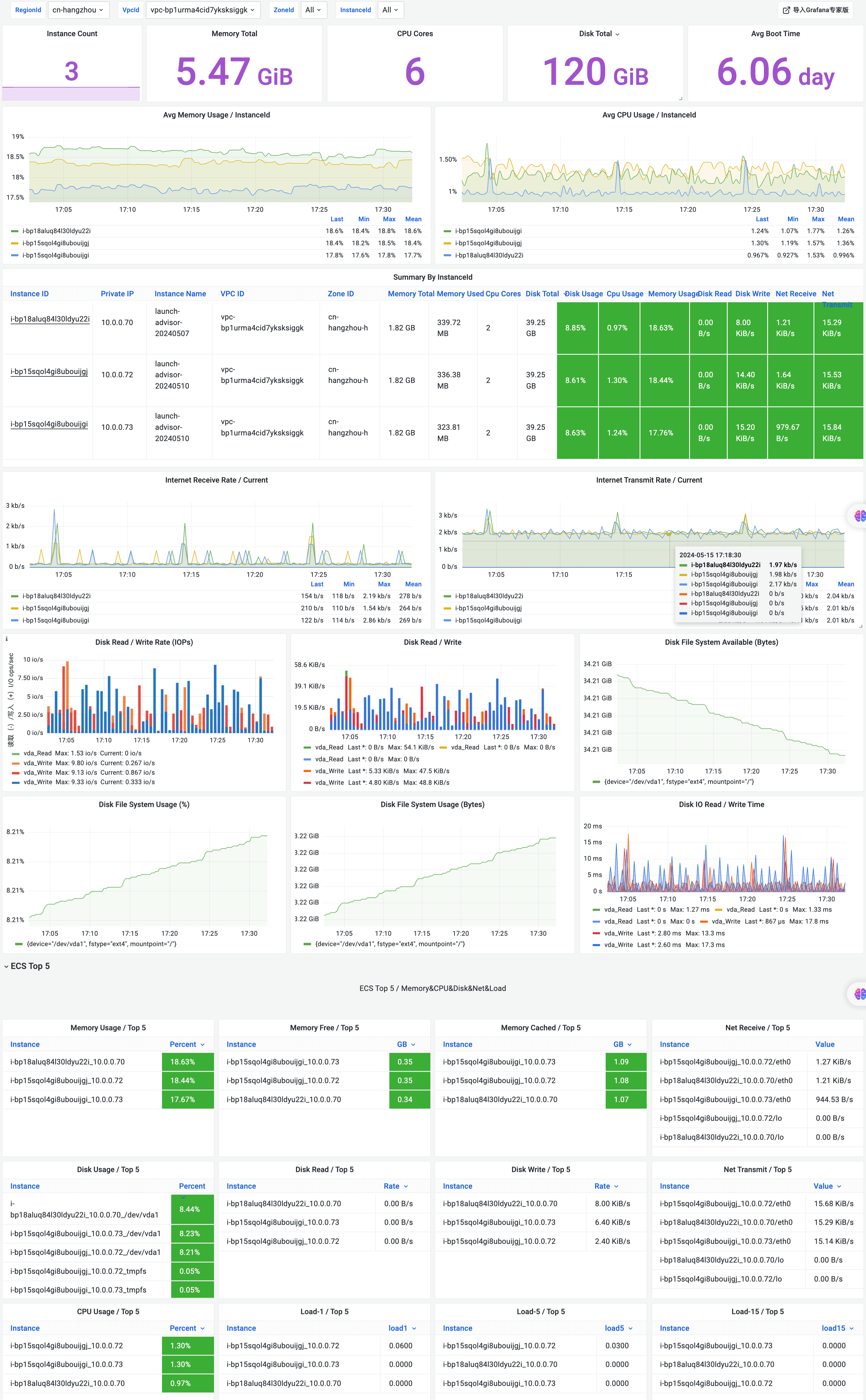Click the Max column header in Avg CPU Usage legend
866x1400 pixels.
pyautogui.click(x=818, y=219)
